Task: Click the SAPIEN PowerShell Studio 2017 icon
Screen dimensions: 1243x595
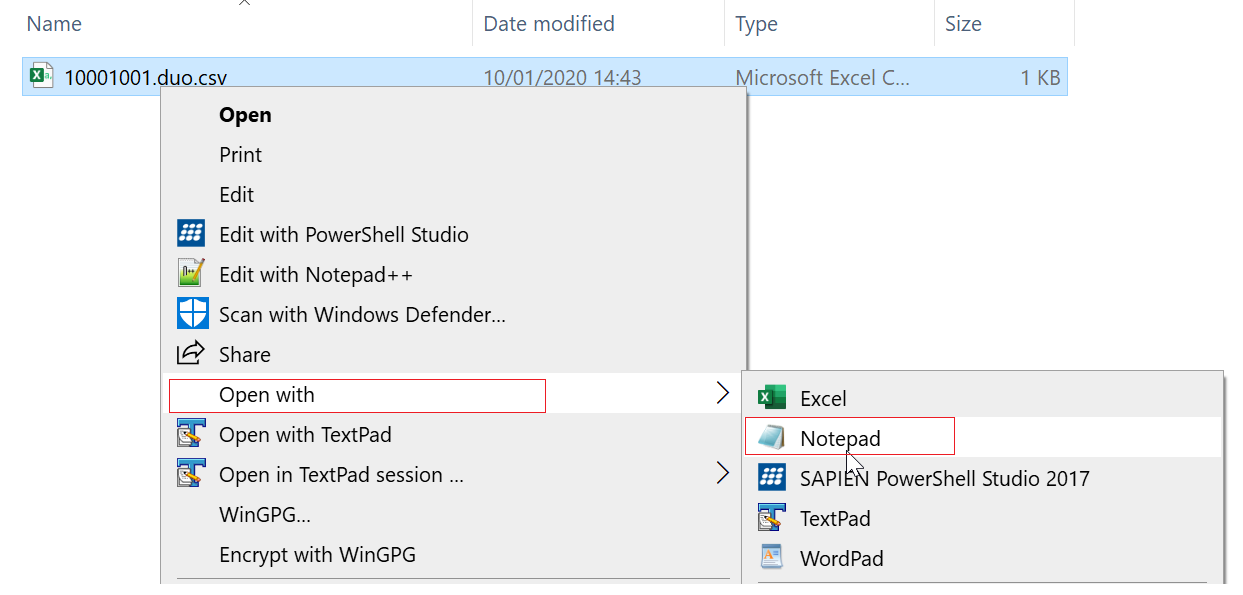Action: [x=771, y=478]
